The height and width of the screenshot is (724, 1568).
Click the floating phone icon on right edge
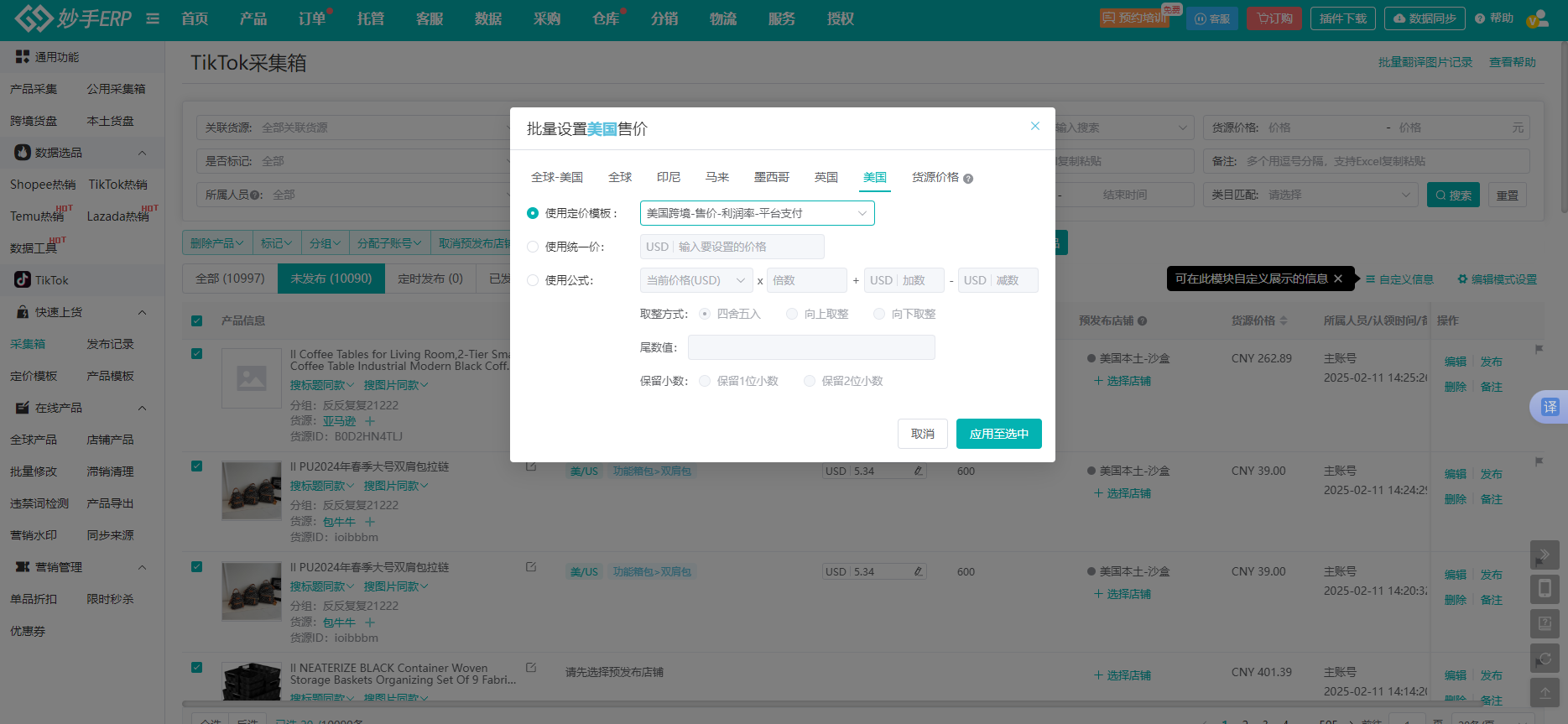pyautogui.click(x=1545, y=589)
